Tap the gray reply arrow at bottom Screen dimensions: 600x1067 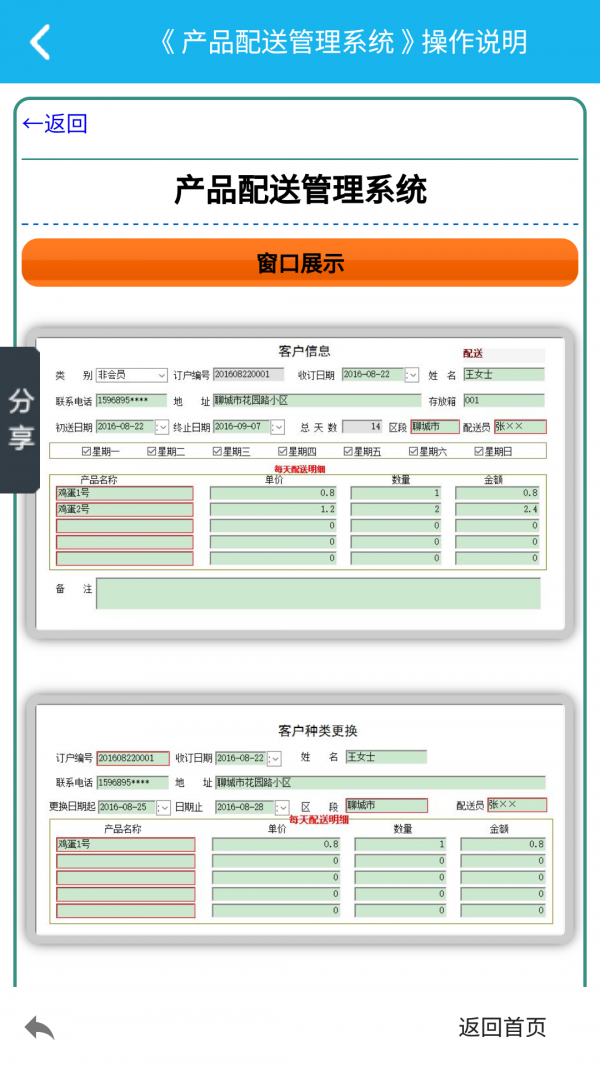39,1028
